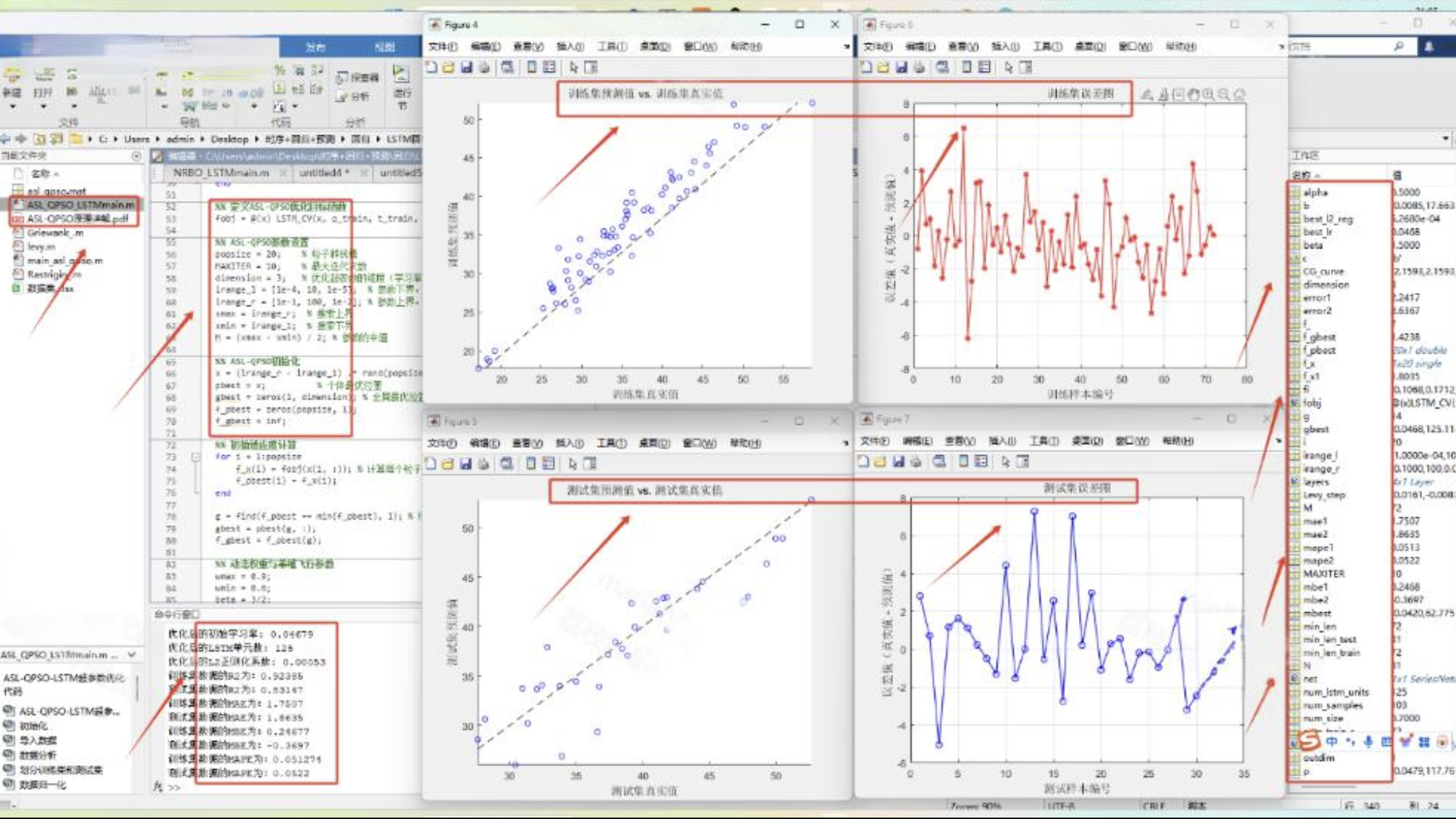
Task: Click Open File icon in Figure 6 toolbar
Action: point(883,67)
